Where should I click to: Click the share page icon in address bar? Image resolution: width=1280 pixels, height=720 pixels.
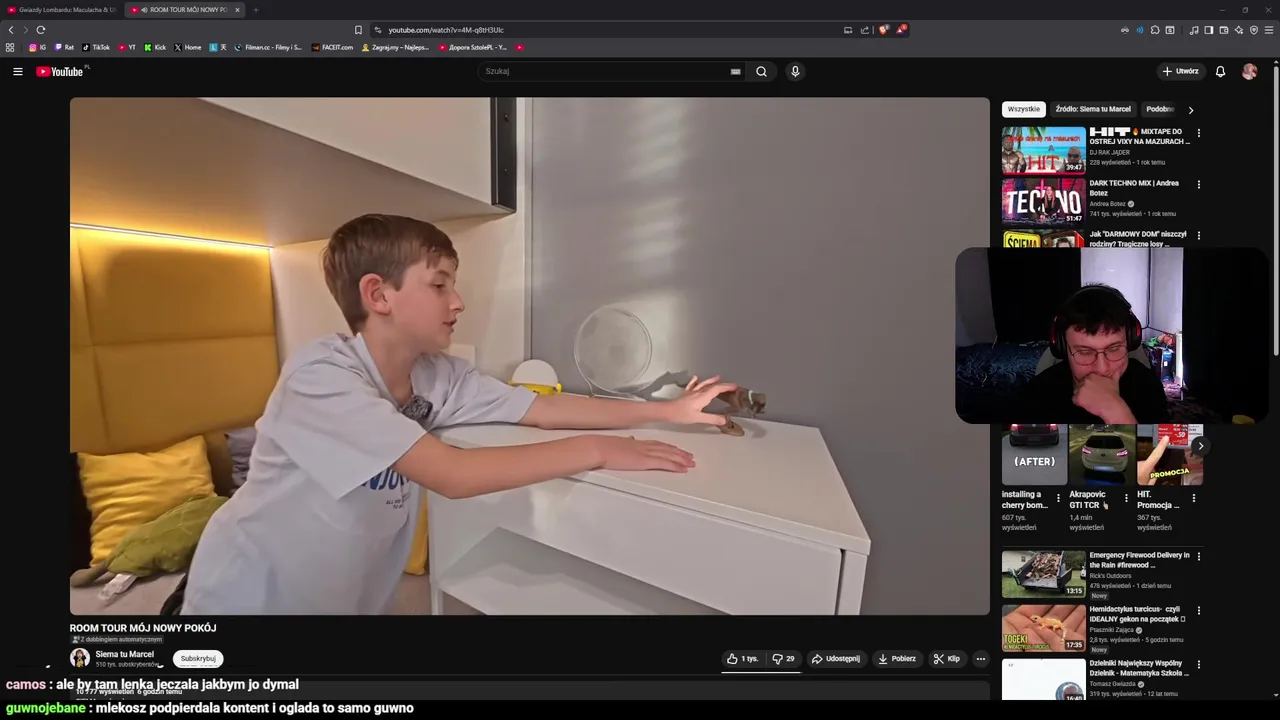coord(865,30)
